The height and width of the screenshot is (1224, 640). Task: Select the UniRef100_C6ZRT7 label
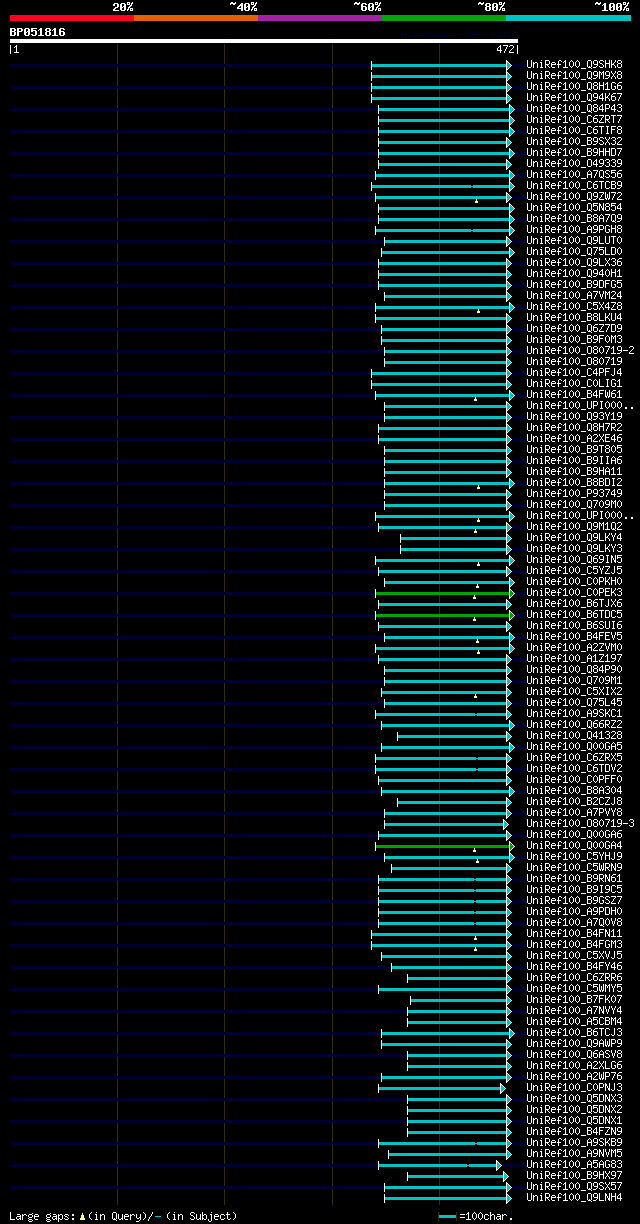(x=574, y=119)
